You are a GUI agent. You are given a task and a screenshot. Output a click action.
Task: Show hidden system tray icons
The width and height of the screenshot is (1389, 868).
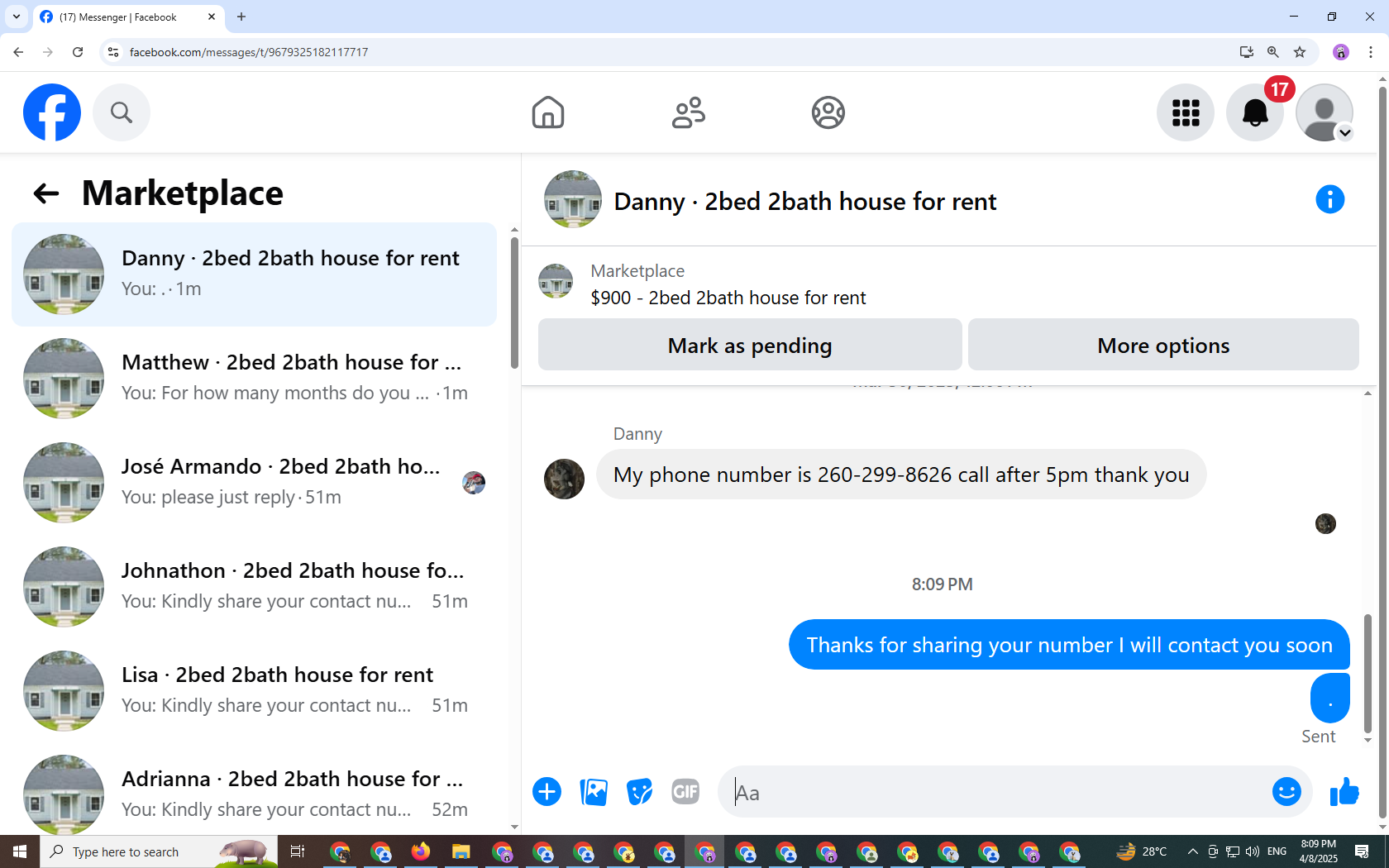point(1192,851)
